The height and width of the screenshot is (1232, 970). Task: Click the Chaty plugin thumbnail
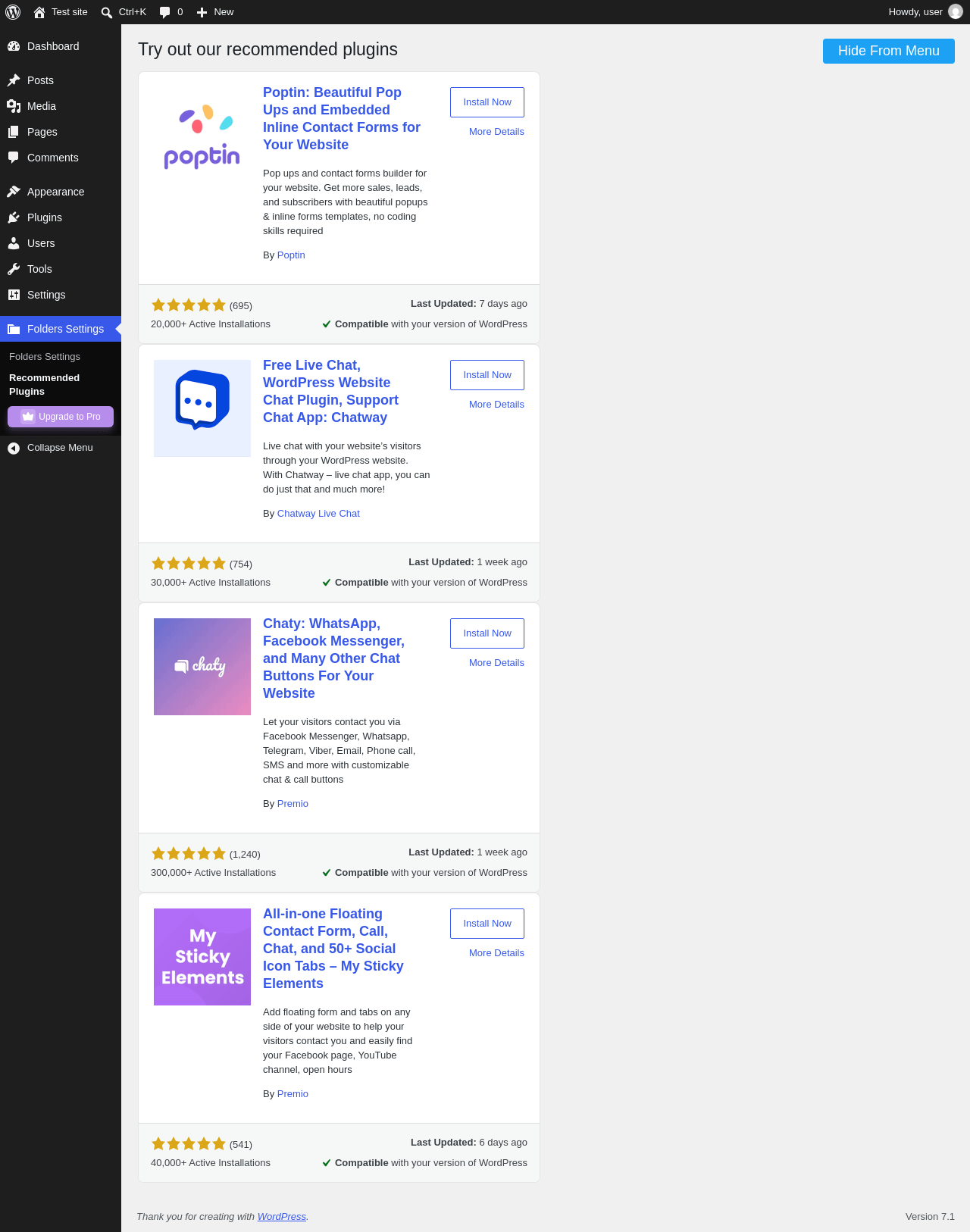[x=202, y=667]
